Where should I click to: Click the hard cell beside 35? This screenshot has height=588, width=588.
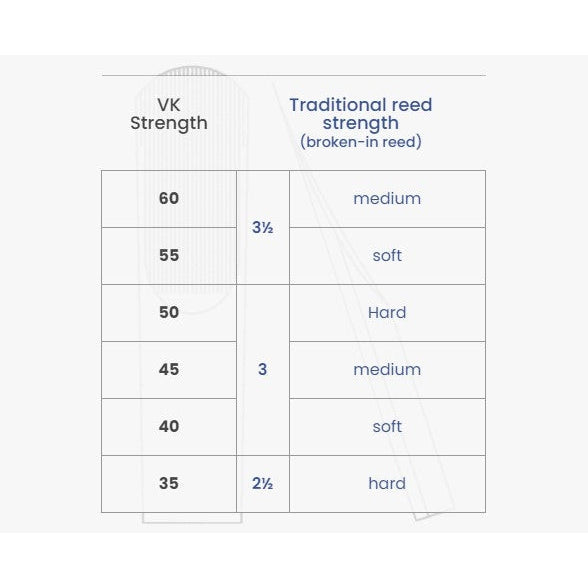click(x=387, y=484)
